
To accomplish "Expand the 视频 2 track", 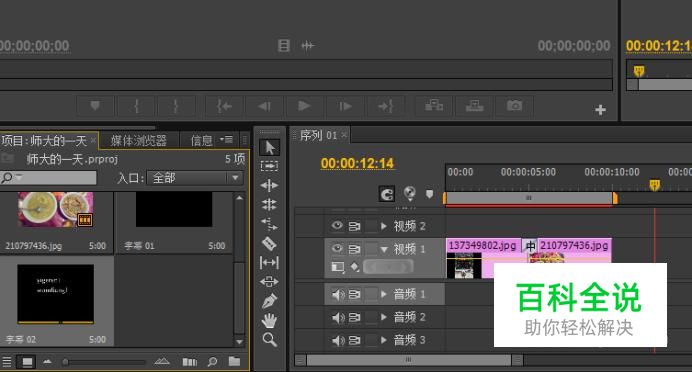I will click(384, 226).
